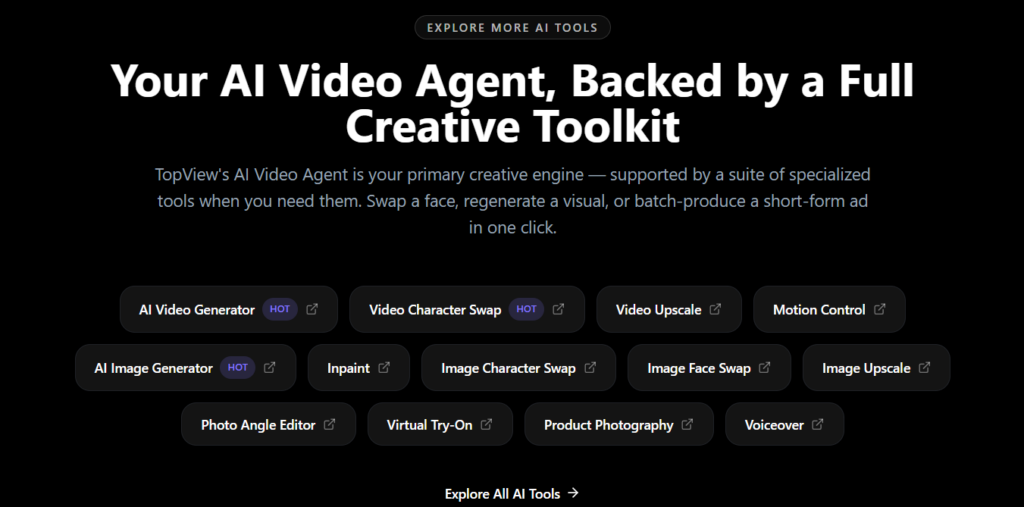Click external-link icon beside Virtual Try-On
1024x507 pixels.
487,424
